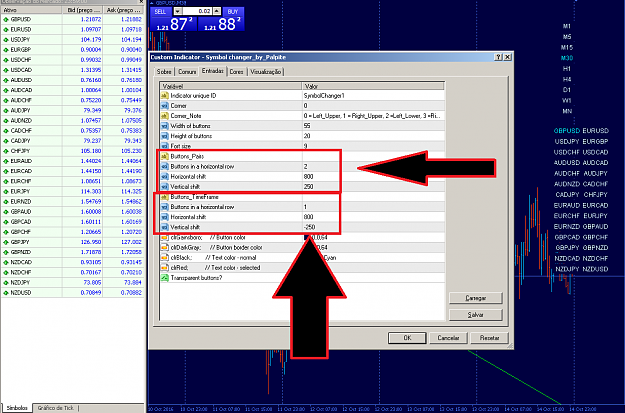Screen dimensions: 625x413
Task: Click the Valor column header in the dialog
Action: 373,86
